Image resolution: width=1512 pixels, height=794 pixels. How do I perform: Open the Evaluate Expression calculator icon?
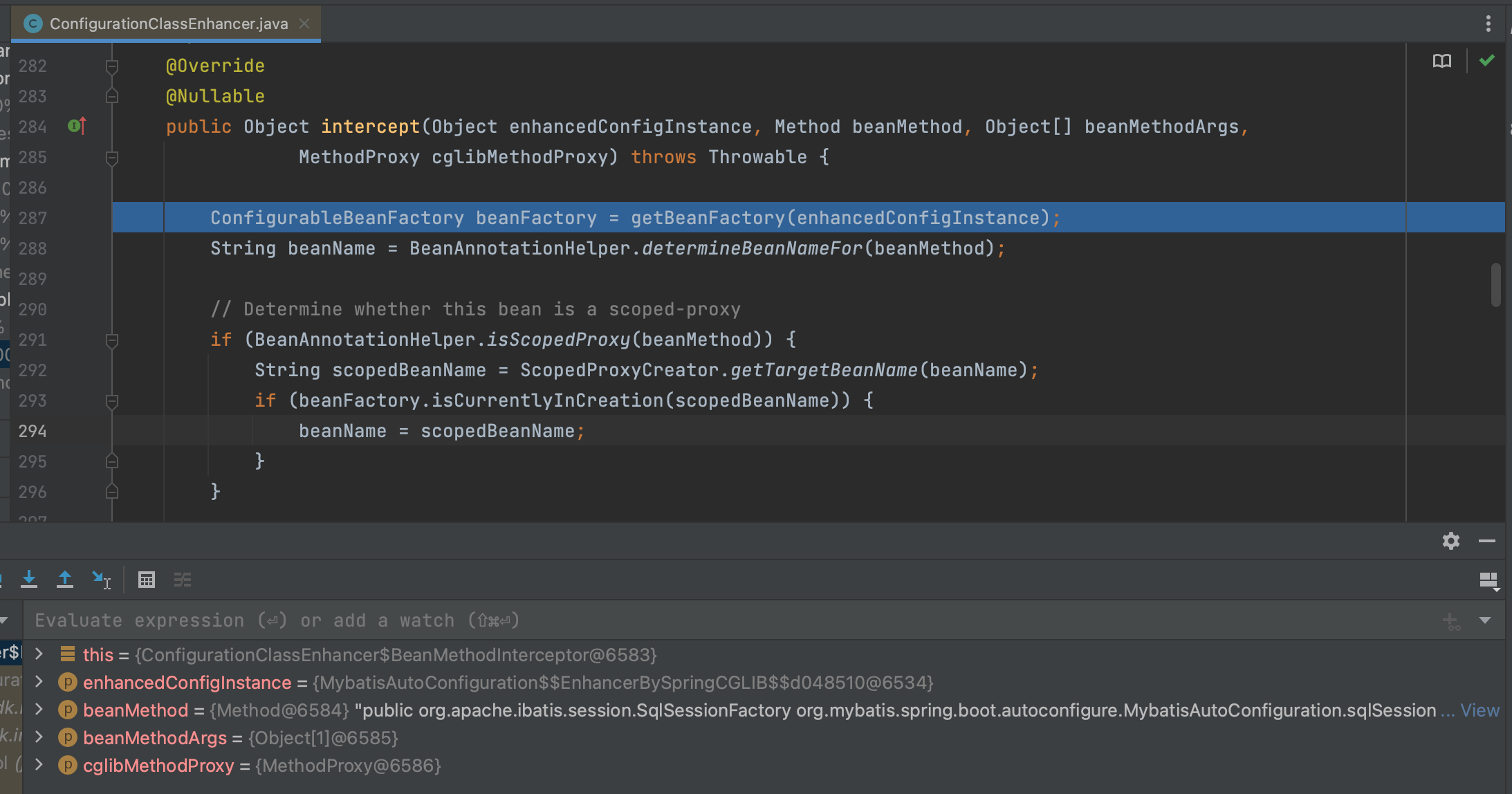coord(147,580)
